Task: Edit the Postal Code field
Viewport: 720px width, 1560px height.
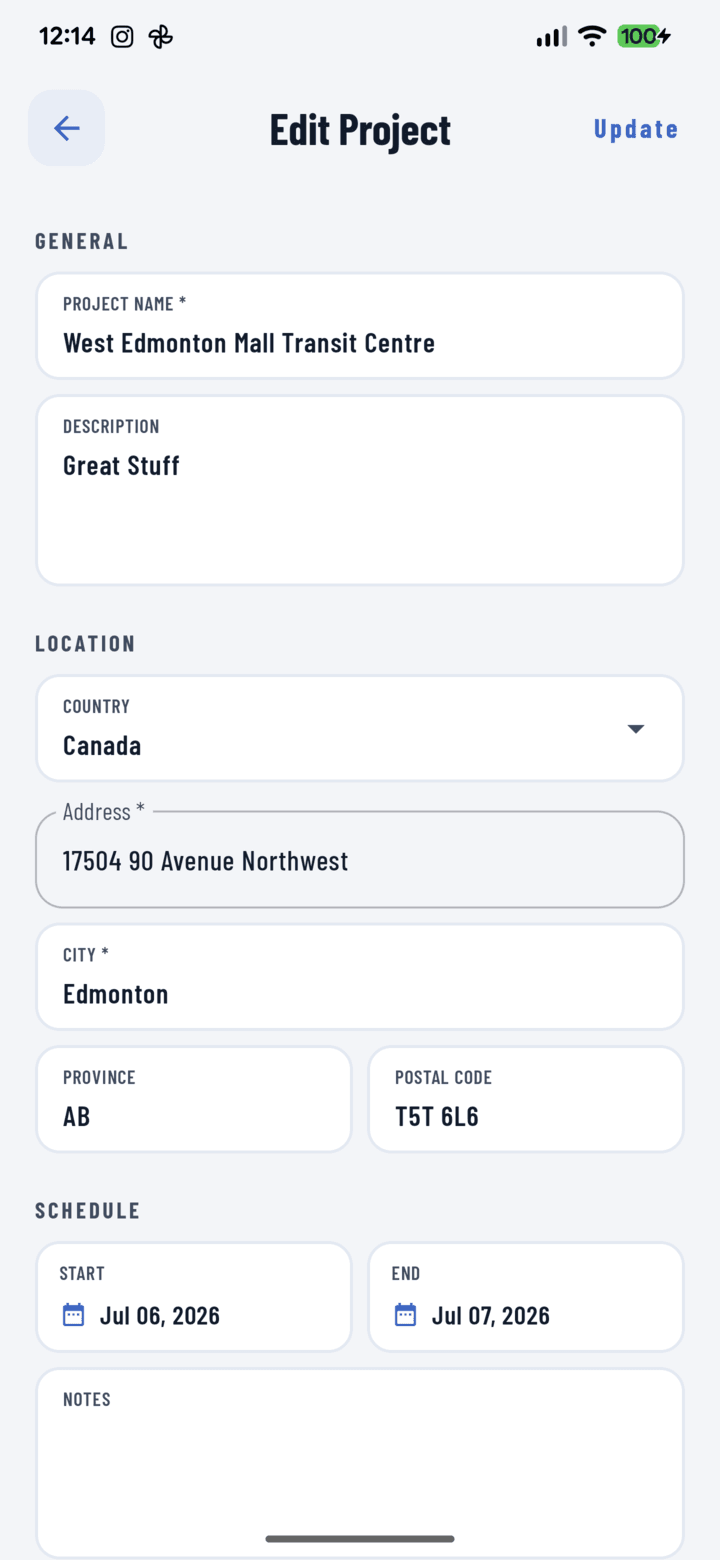Action: point(526,1099)
